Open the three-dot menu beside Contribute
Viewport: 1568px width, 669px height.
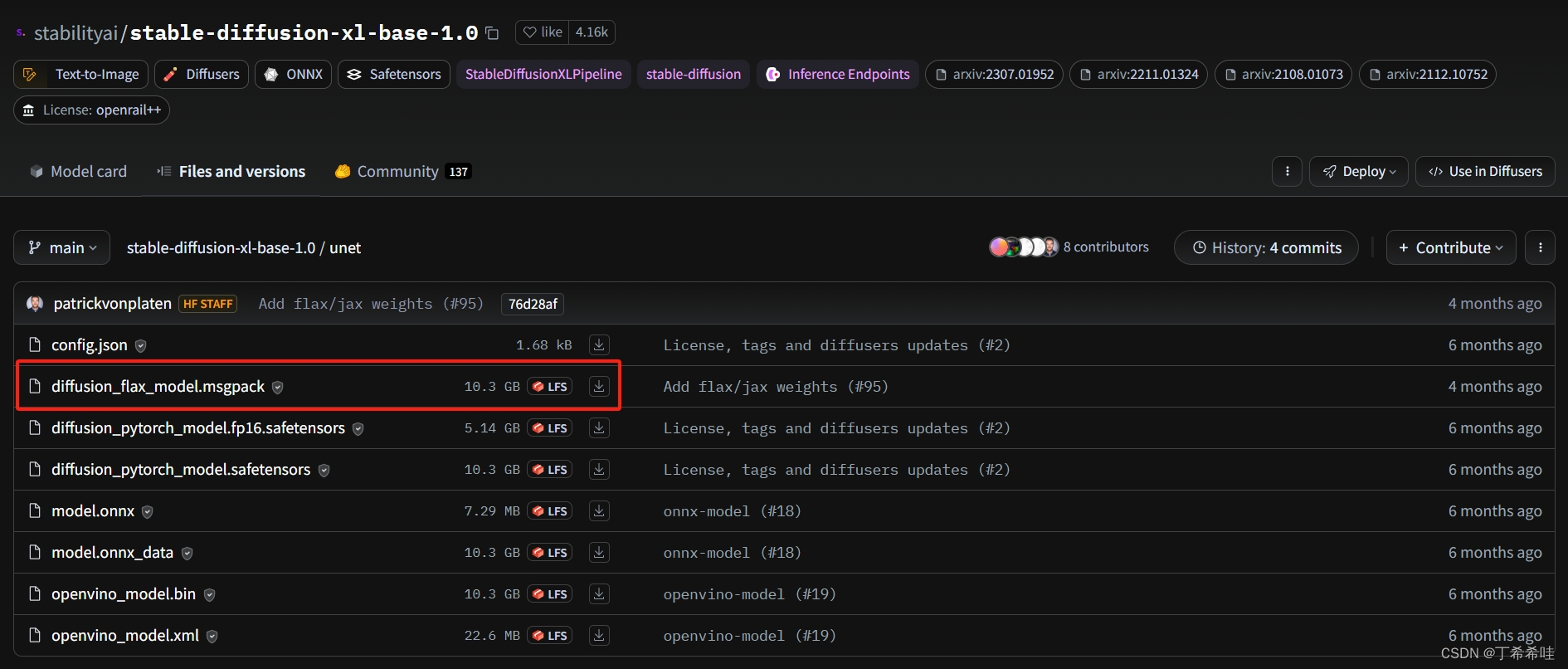pyautogui.click(x=1540, y=247)
